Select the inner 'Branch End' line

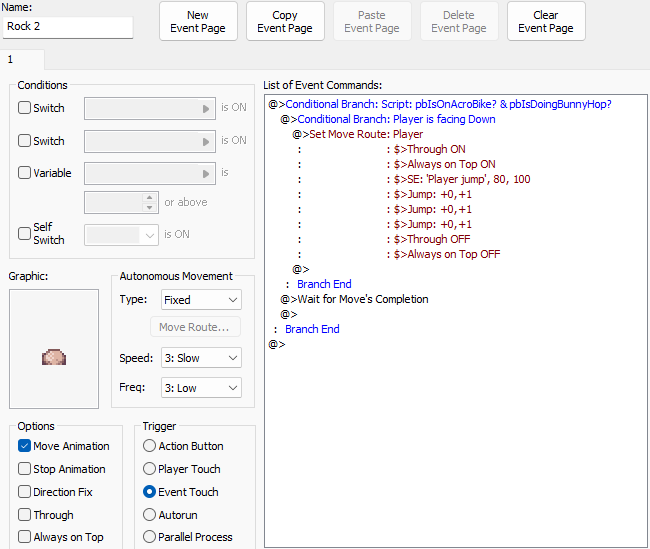click(324, 284)
